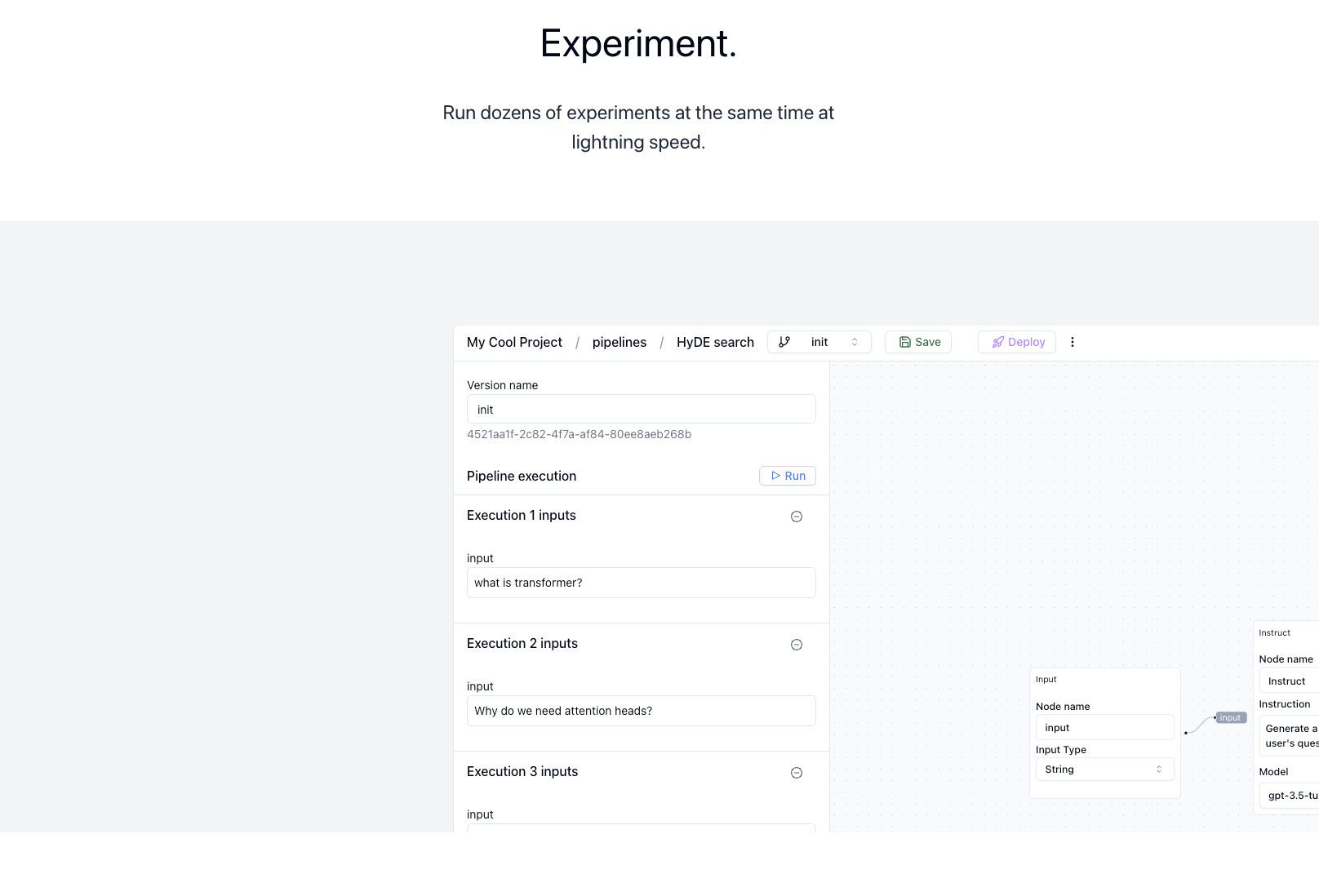The width and height of the screenshot is (1319, 896).
Task: Run the pipeline execution
Action: [x=788, y=476]
